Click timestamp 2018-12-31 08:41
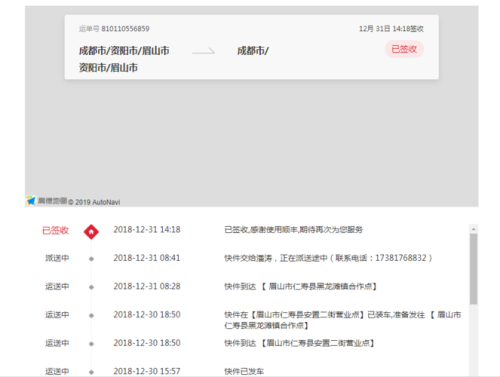The height and width of the screenshot is (377, 500). (147, 258)
